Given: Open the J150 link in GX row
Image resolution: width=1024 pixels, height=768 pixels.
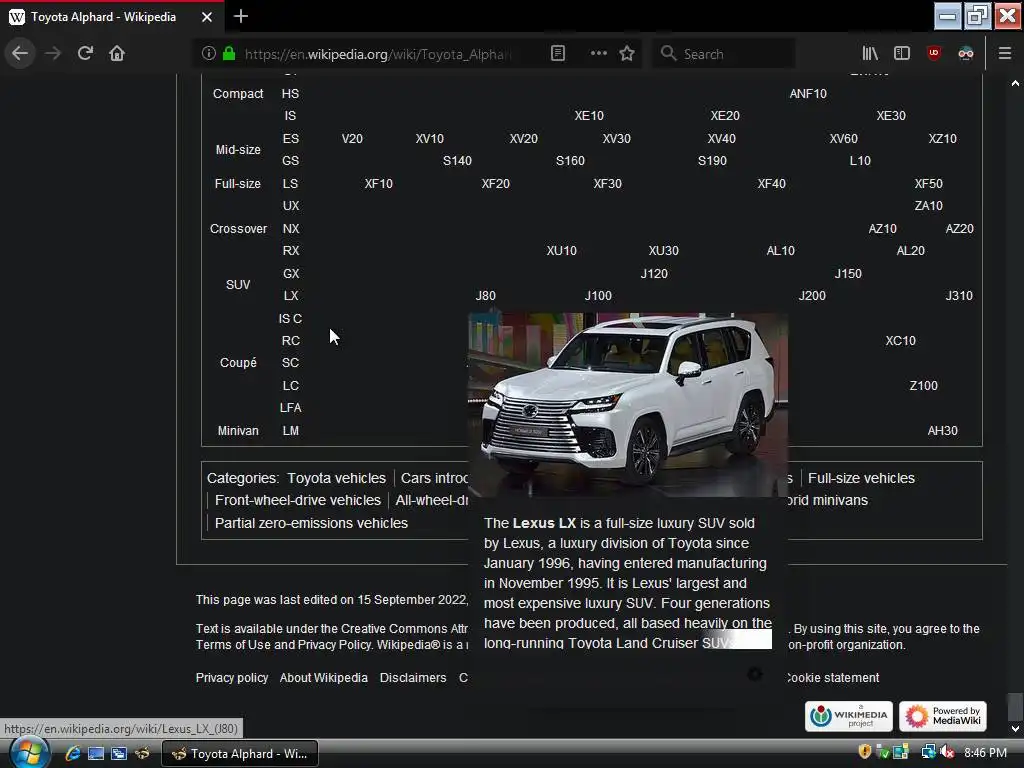Looking at the screenshot, I should click(848, 274).
